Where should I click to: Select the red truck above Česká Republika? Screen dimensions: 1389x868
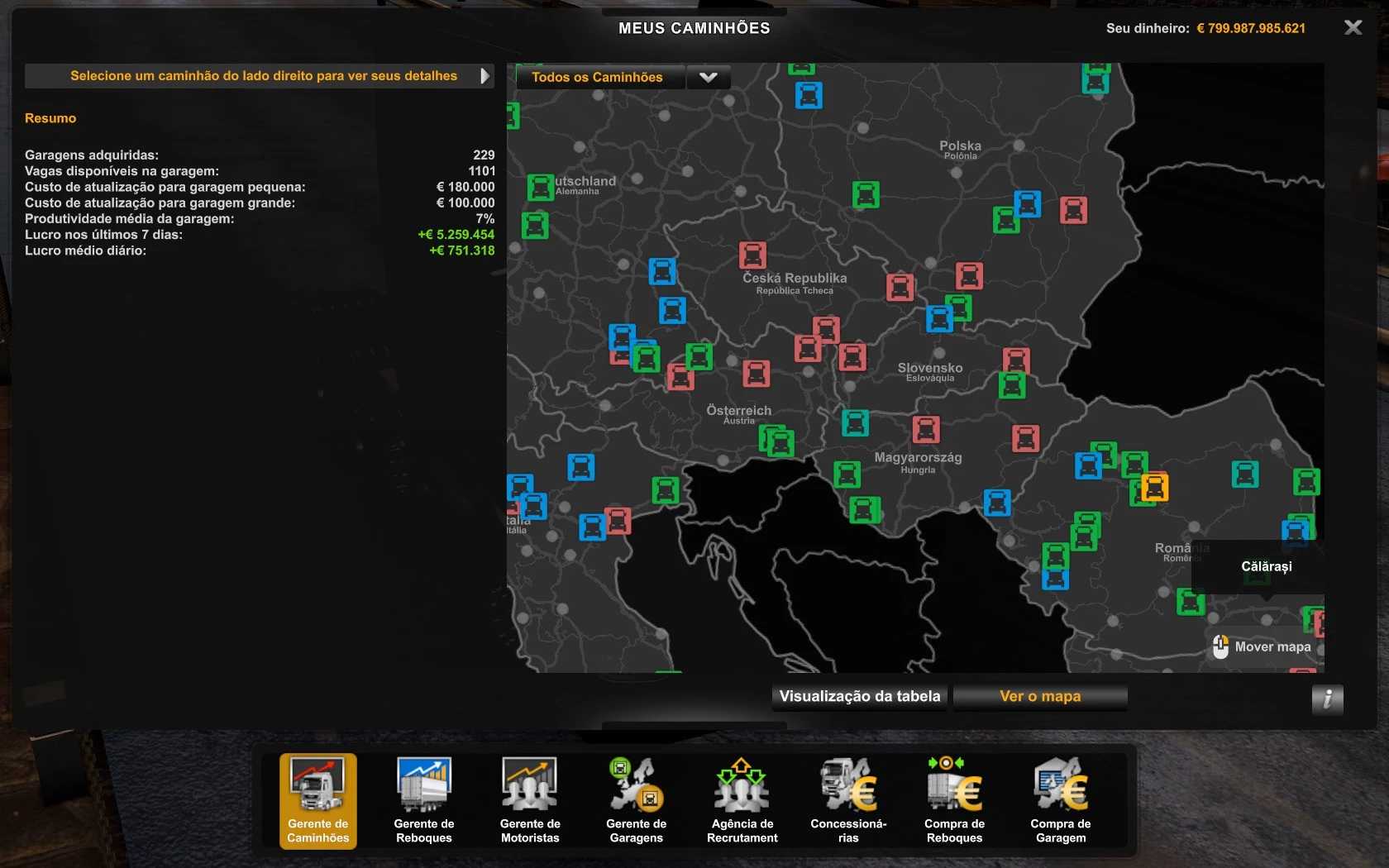point(752,255)
